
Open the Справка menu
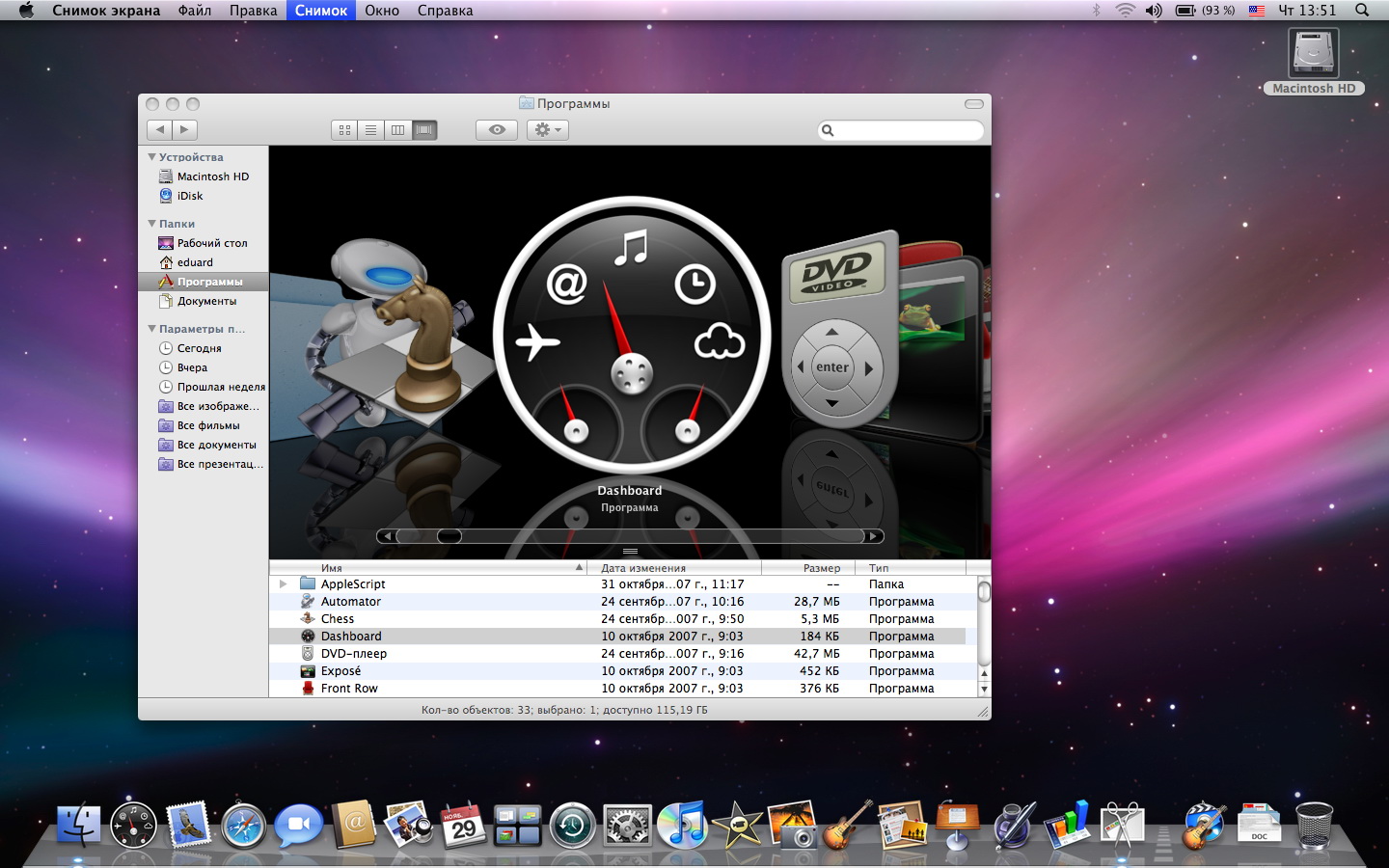tap(445, 11)
